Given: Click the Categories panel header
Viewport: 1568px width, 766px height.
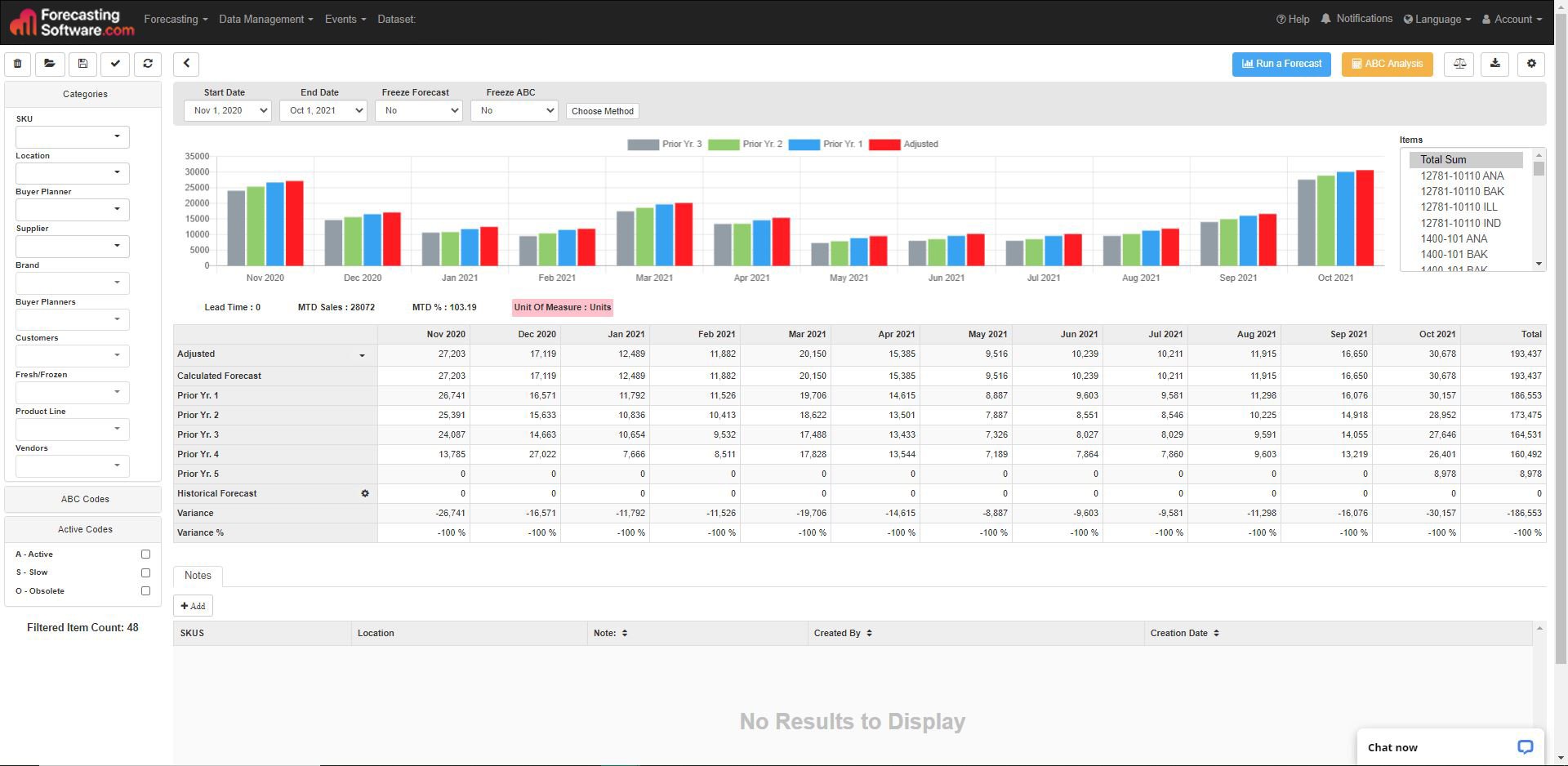Looking at the screenshot, I should 83,94.
